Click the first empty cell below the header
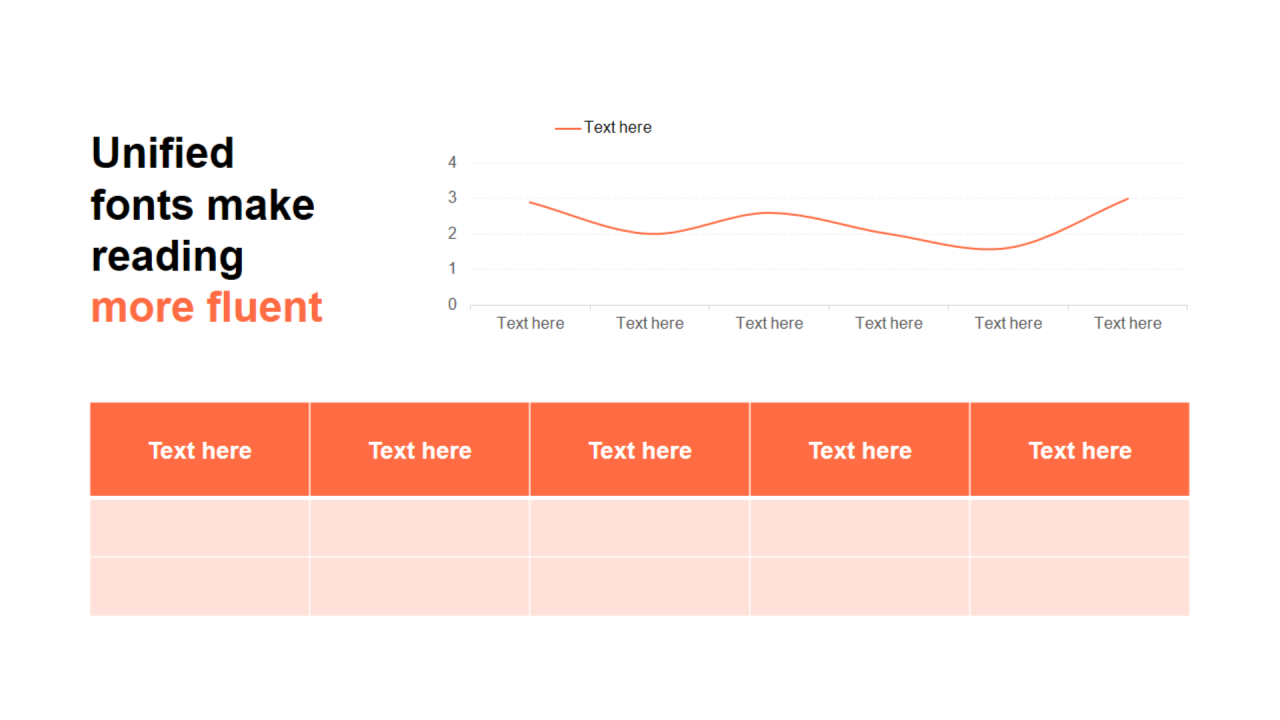 pyautogui.click(x=200, y=527)
